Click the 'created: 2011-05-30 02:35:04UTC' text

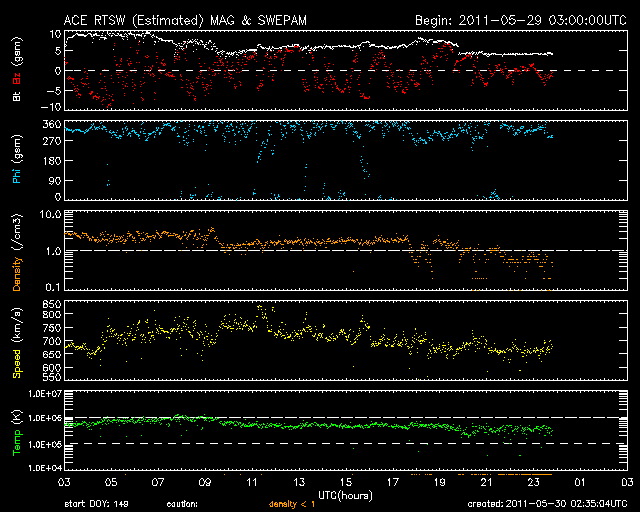pyautogui.click(x=547, y=504)
